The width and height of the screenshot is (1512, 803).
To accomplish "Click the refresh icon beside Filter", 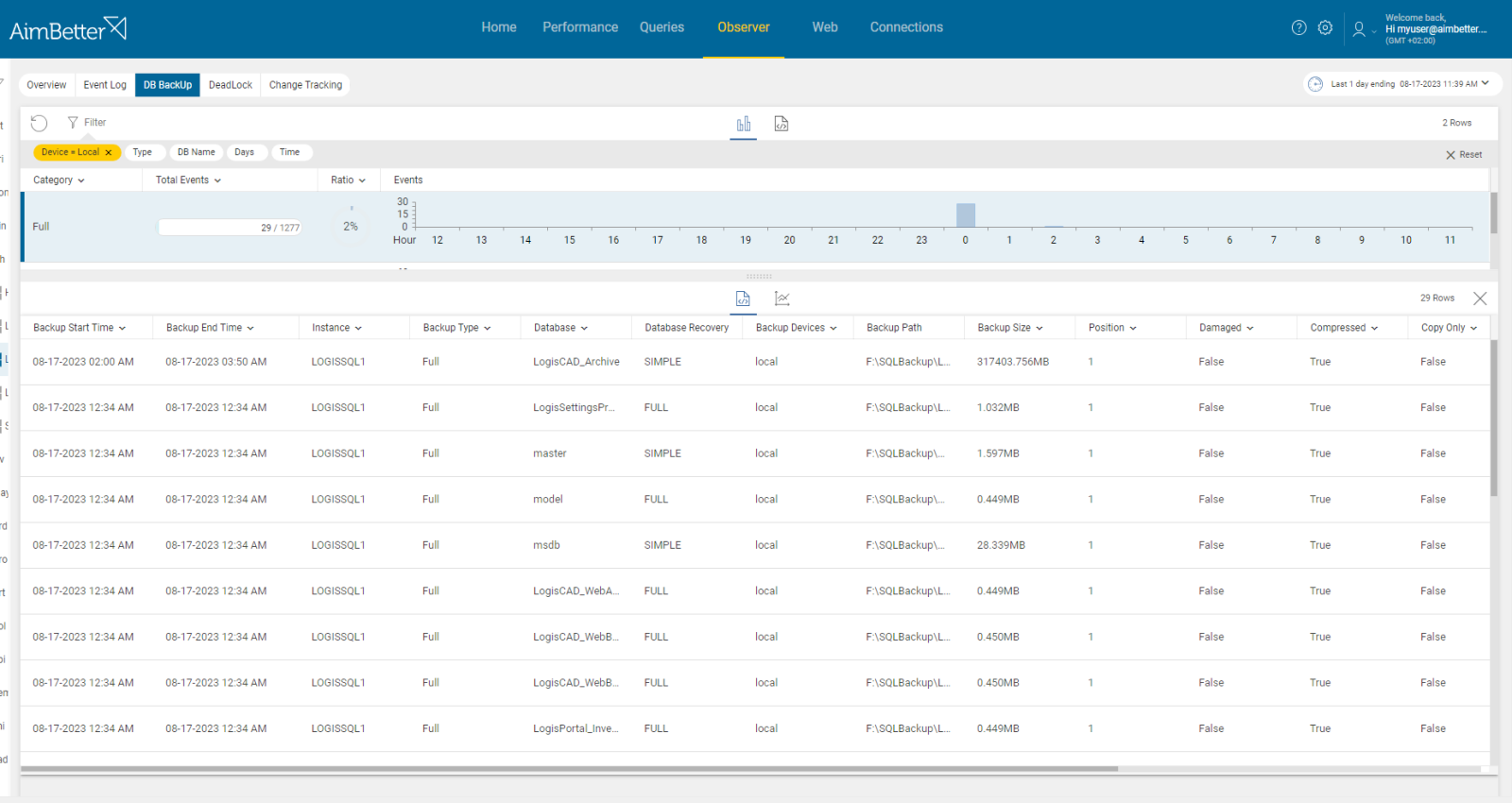I will point(39,123).
